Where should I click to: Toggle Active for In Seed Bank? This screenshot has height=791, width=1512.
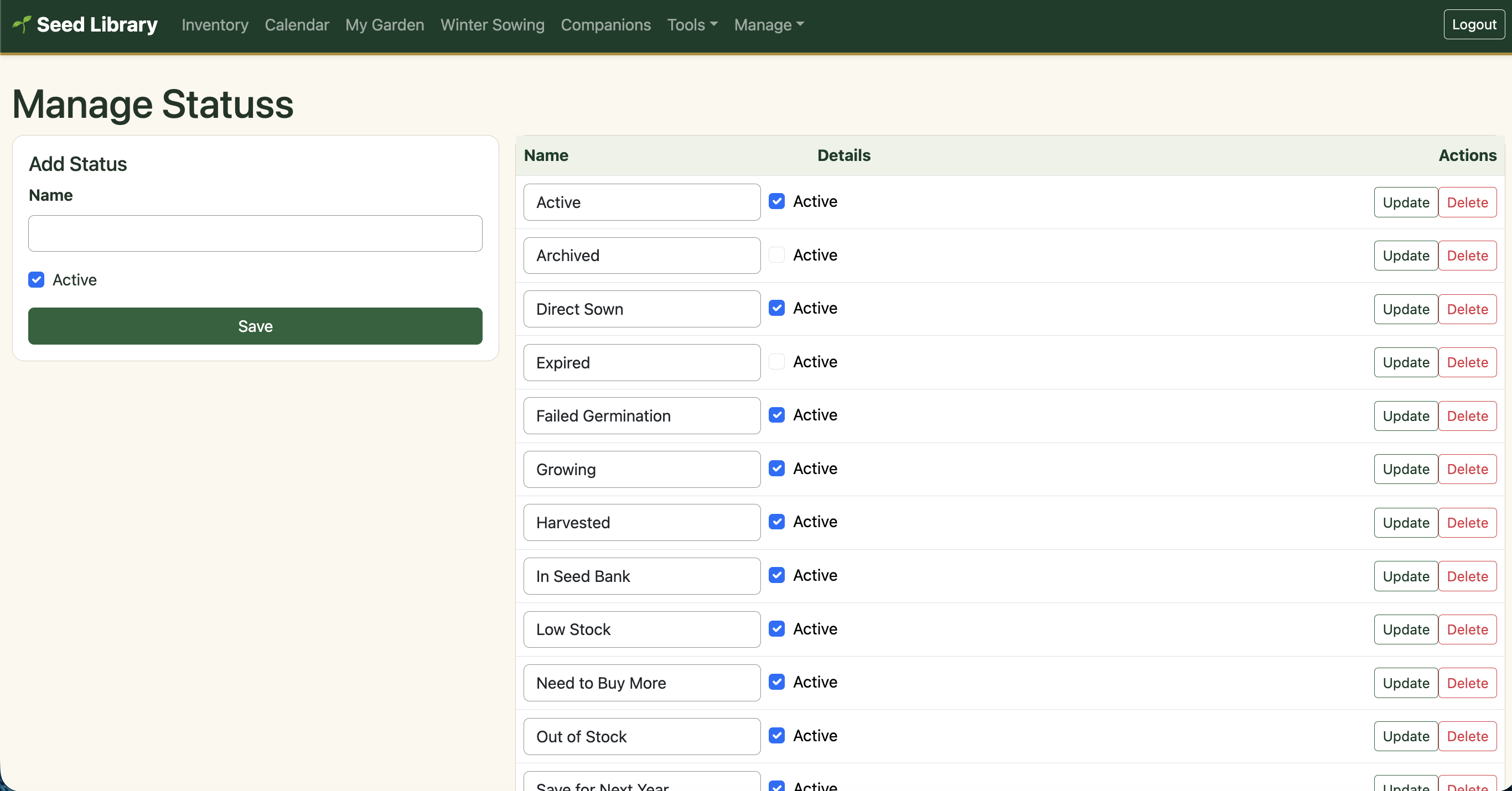776,575
